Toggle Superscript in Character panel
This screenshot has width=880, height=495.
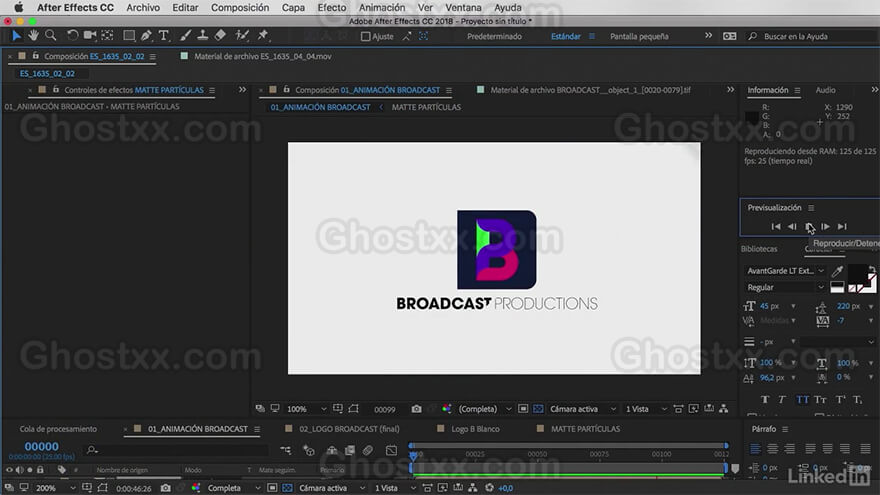[x=840, y=400]
